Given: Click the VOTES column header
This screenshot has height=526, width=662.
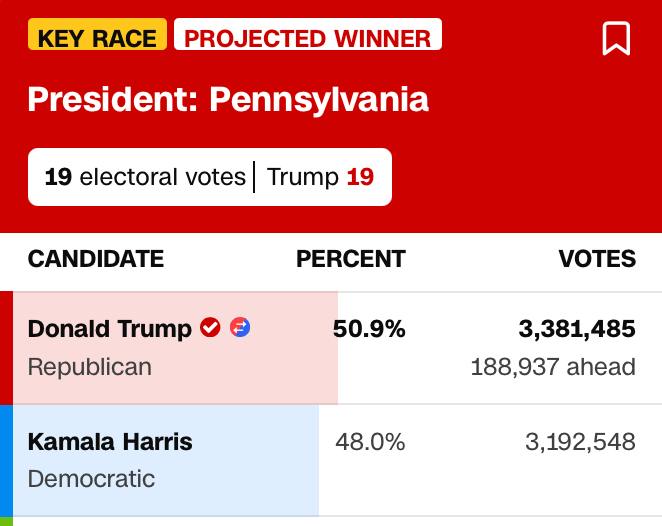Looking at the screenshot, I should click(x=597, y=259).
